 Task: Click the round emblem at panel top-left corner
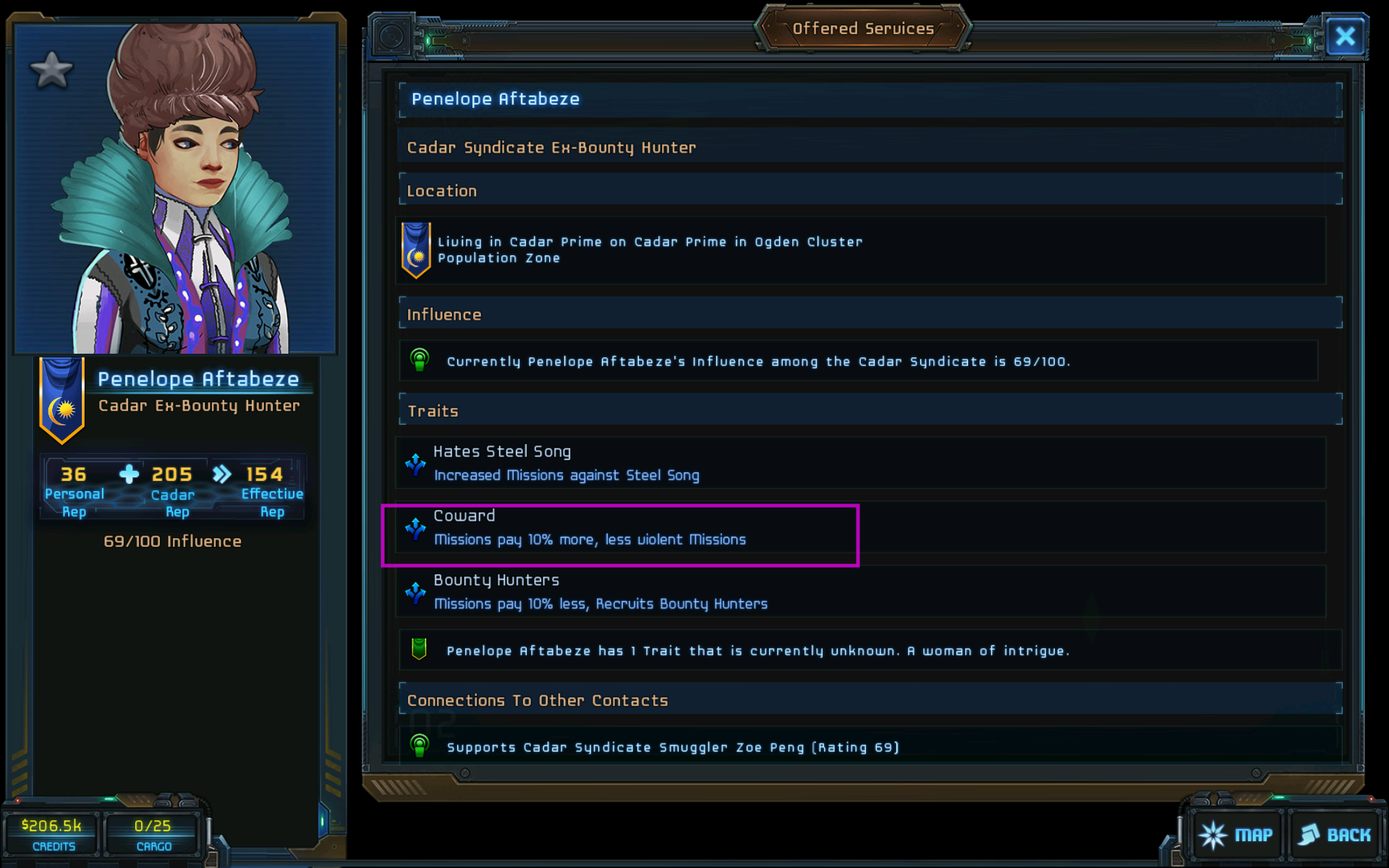392,36
